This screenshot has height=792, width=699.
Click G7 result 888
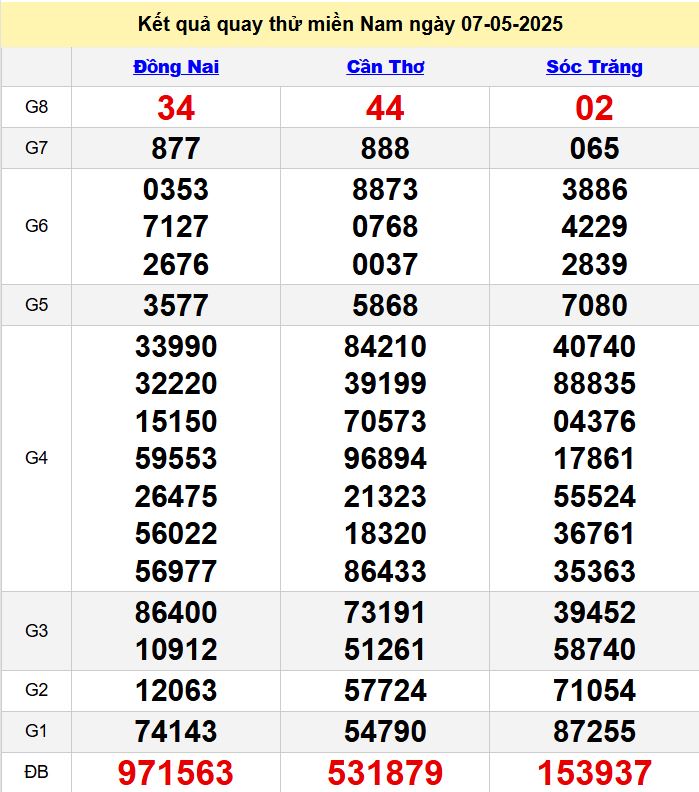coord(385,148)
